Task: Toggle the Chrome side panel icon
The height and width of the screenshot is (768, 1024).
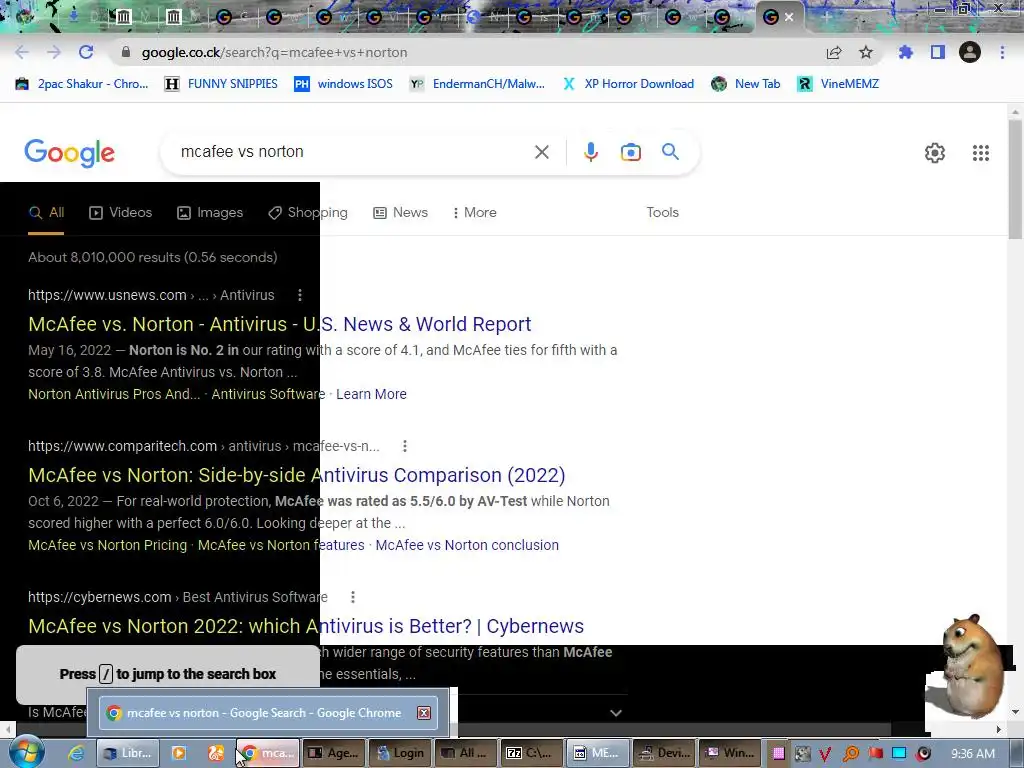Action: pyautogui.click(x=938, y=52)
